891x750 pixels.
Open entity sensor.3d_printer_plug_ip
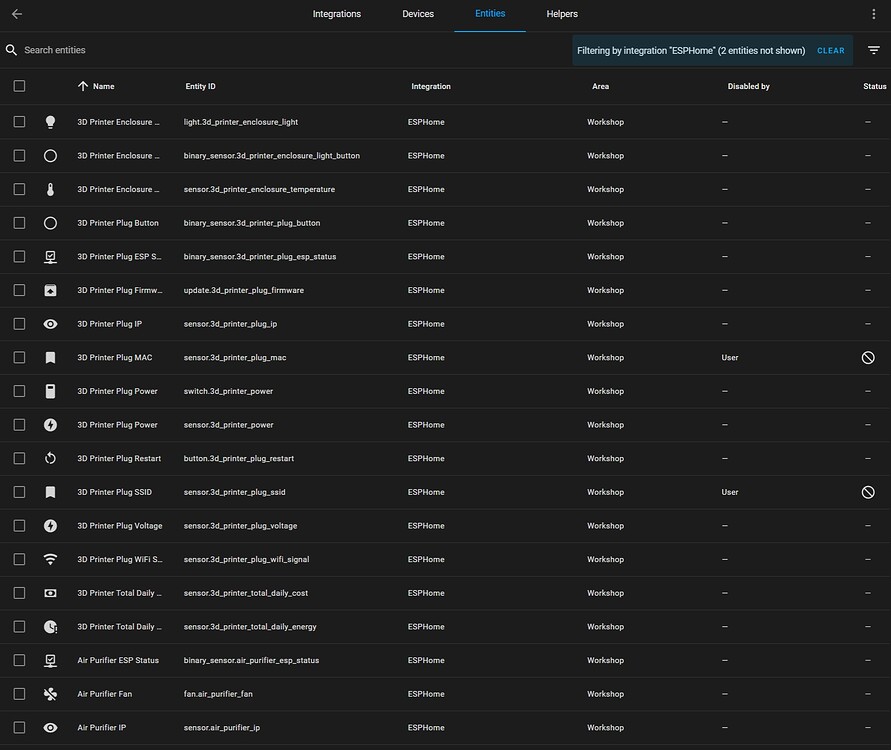click(x=230, y=324)
